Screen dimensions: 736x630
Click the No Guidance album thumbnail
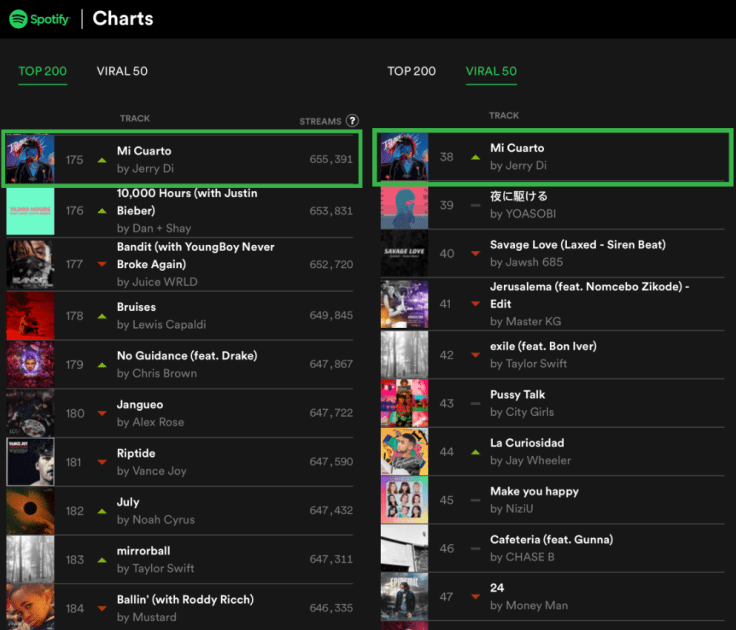click(x=30, y=364)
